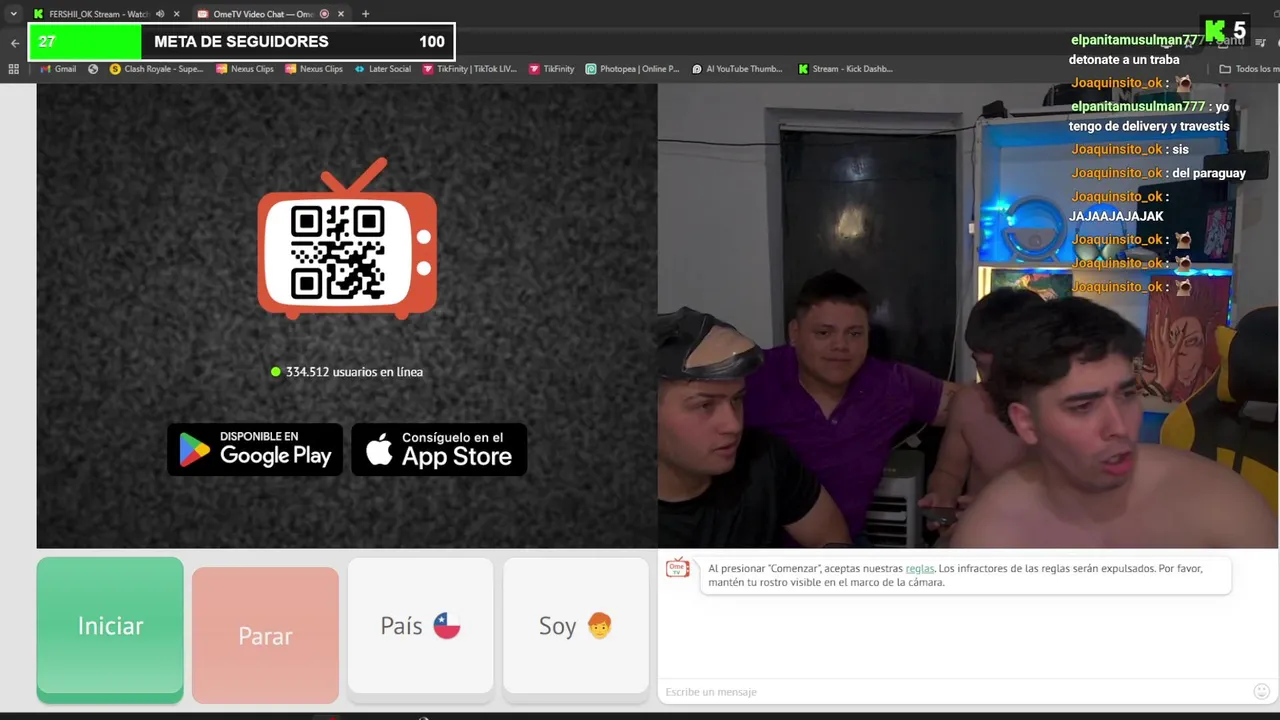Image resolution: width=1280 pixels, height=720 pixels.
Task: Open the plain TikFinity bookmark
Action: pos(551,69)
